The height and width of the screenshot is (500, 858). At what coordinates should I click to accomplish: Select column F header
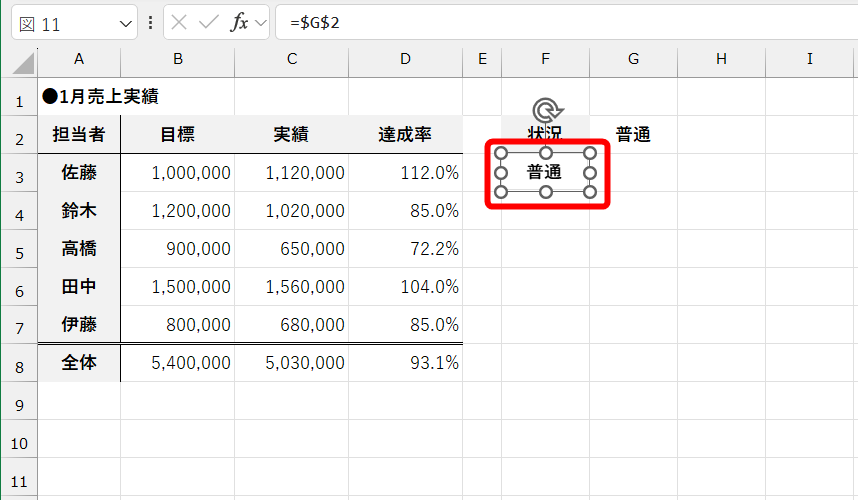[546, 60]
